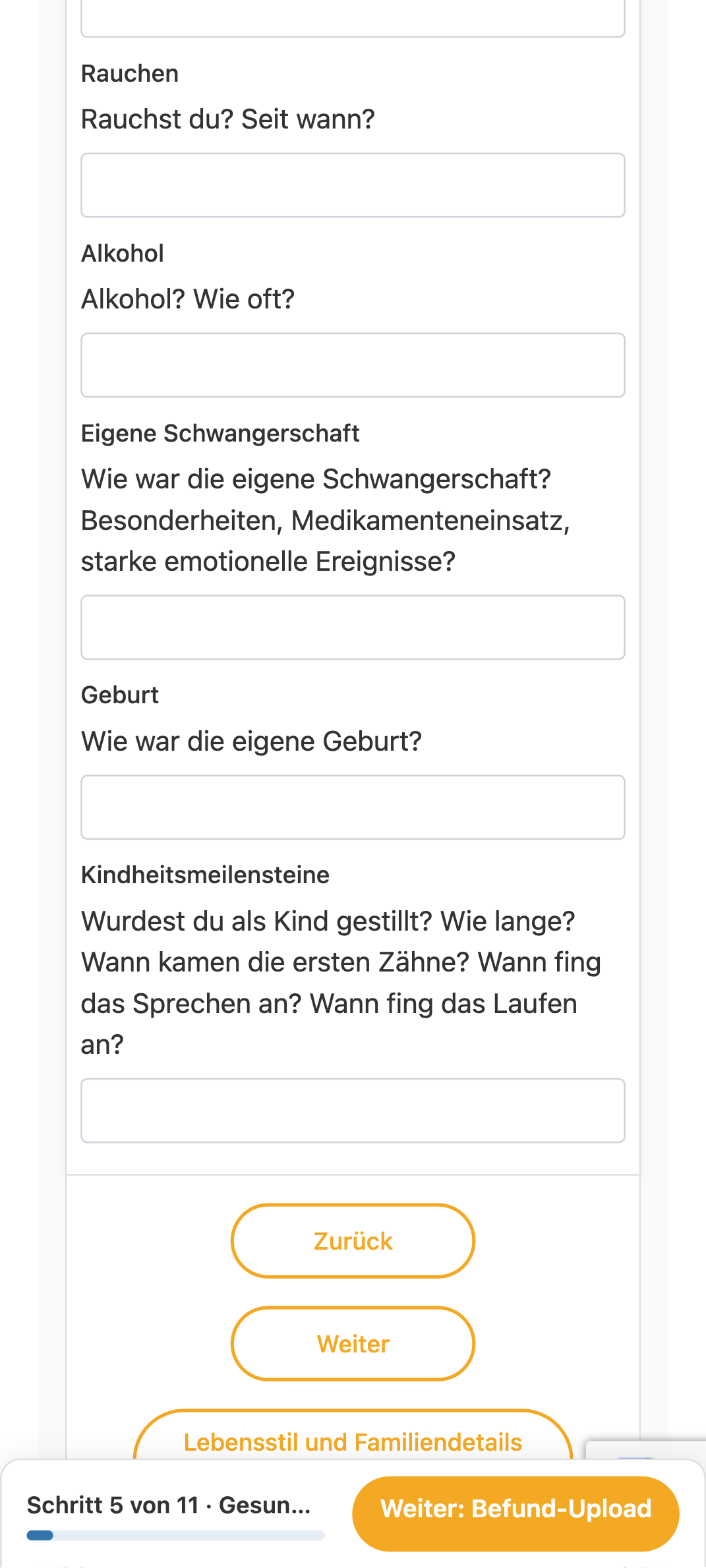This screenshot has width=706, height=1568.
Task: Click into the Geburt text field
Action: tap(353, 807)
